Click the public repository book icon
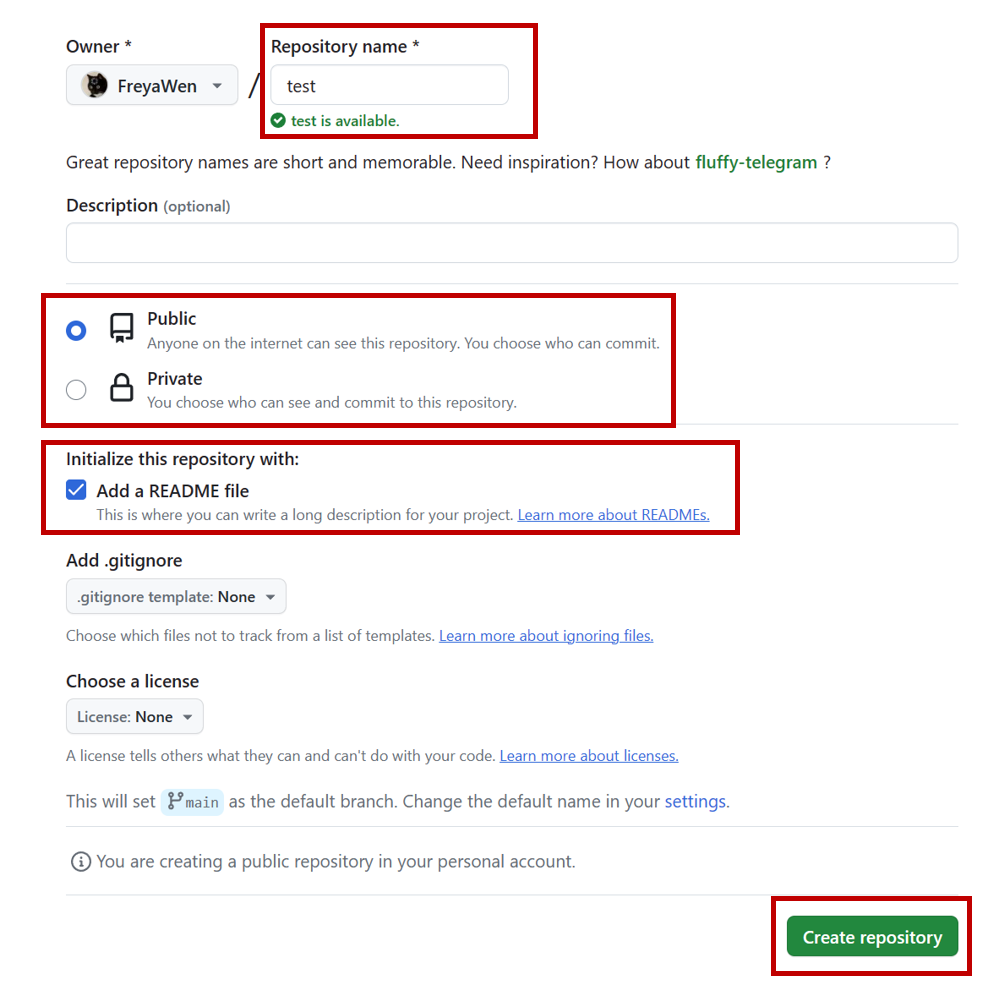Image resolution: width=1008 pixels, height=1004 pixels. tap(122, 329)
